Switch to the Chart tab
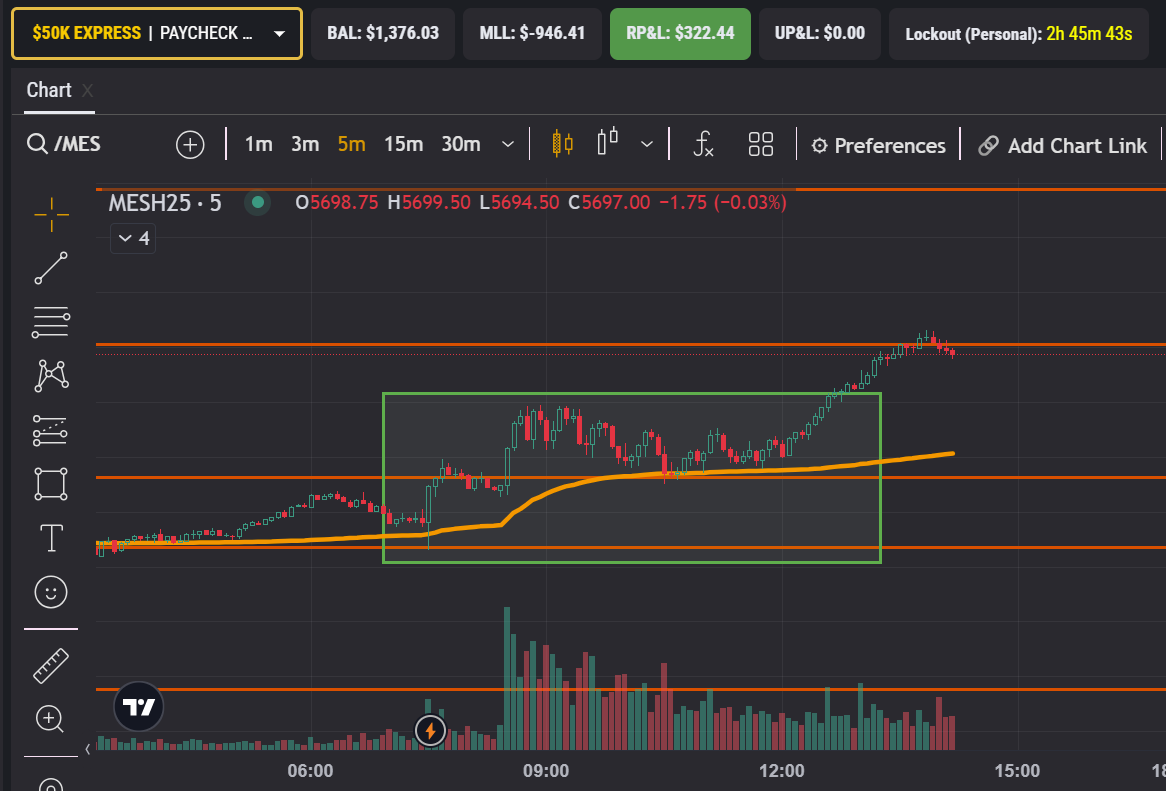Viewport: 1166px width, 791px height. coord(49,90)
